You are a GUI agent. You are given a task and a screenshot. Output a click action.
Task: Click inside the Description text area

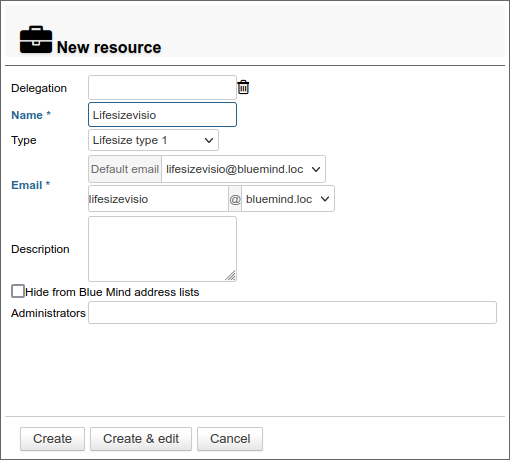coord(162,249)
